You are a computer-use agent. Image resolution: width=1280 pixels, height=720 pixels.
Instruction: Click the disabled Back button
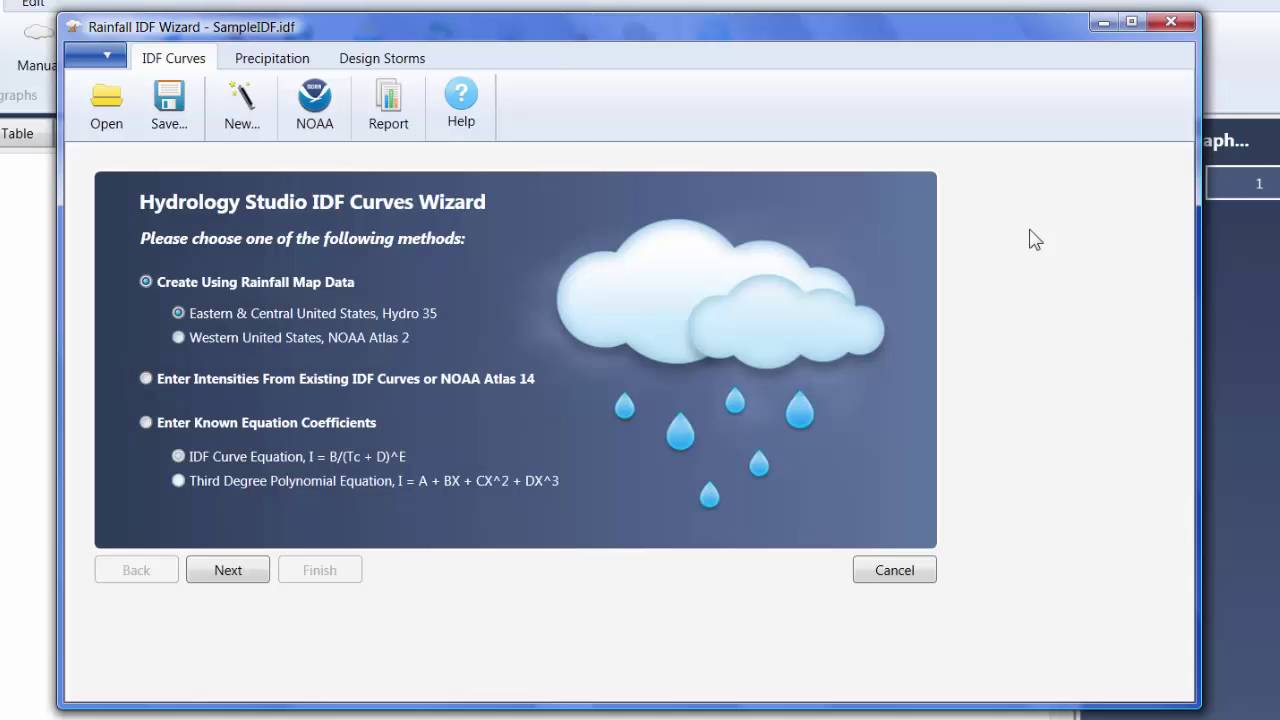pyautogui.click(x=136, y=570)
